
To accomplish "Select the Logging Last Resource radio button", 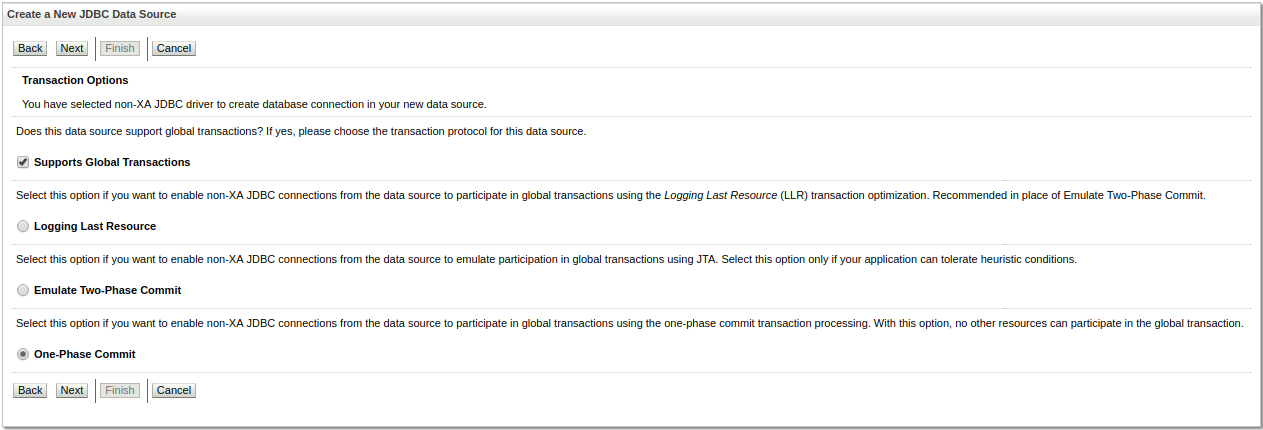I will [x=23, y=226].
